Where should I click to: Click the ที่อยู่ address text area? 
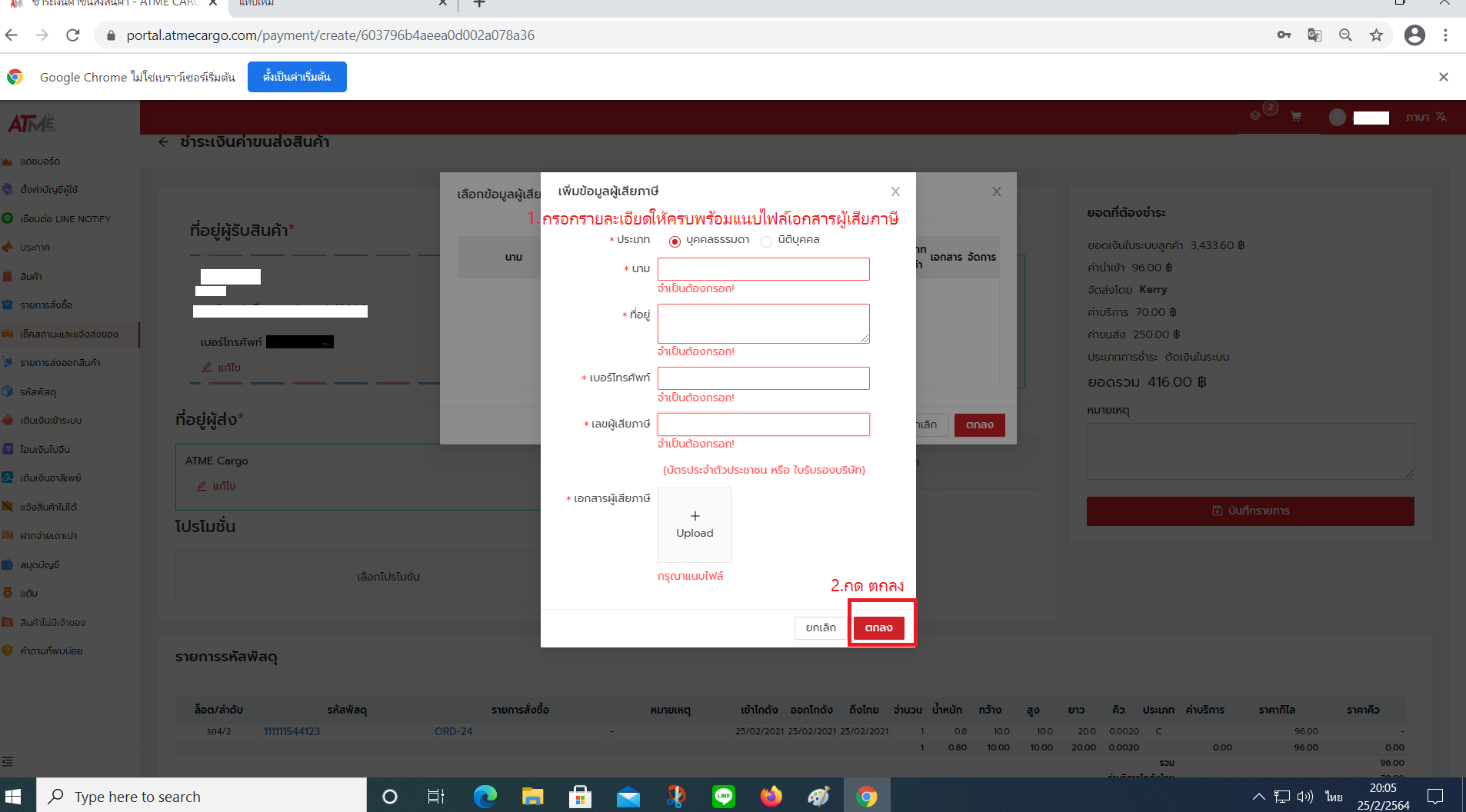click(763, 323)
